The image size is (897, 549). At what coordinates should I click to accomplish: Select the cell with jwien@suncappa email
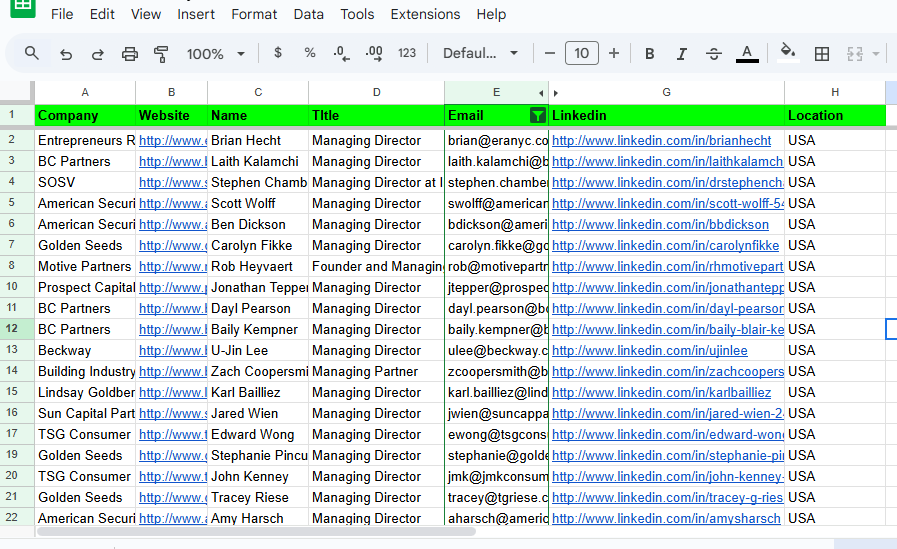point(497,413)
